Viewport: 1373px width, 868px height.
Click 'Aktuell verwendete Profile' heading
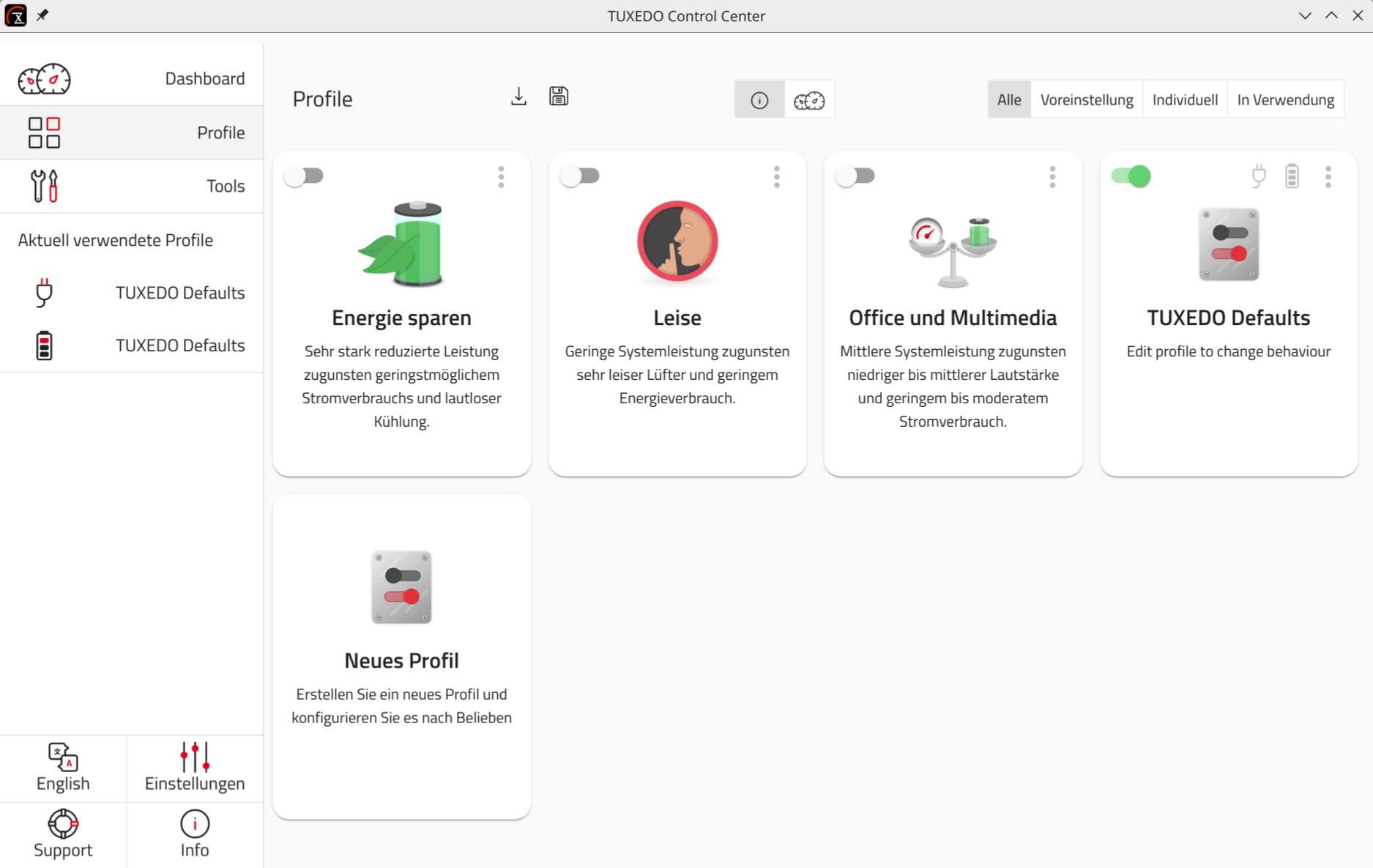coord(116,240)
